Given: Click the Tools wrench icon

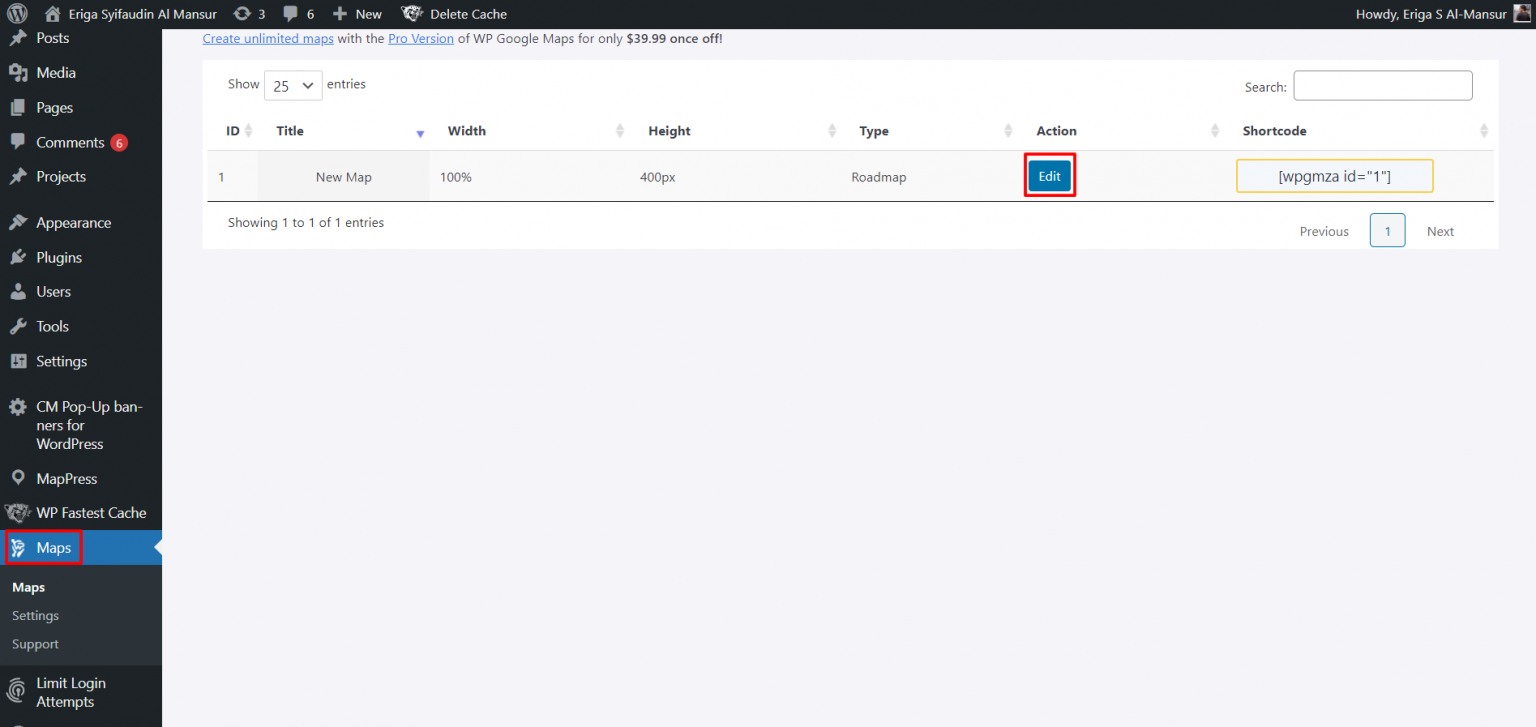Looking at the screenshot, I should click(x=18, y=327).
